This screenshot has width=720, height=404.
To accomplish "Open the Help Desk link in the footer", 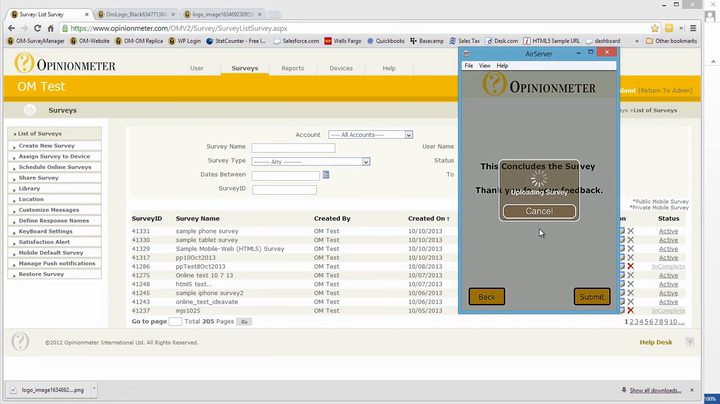I will point(656,342).
